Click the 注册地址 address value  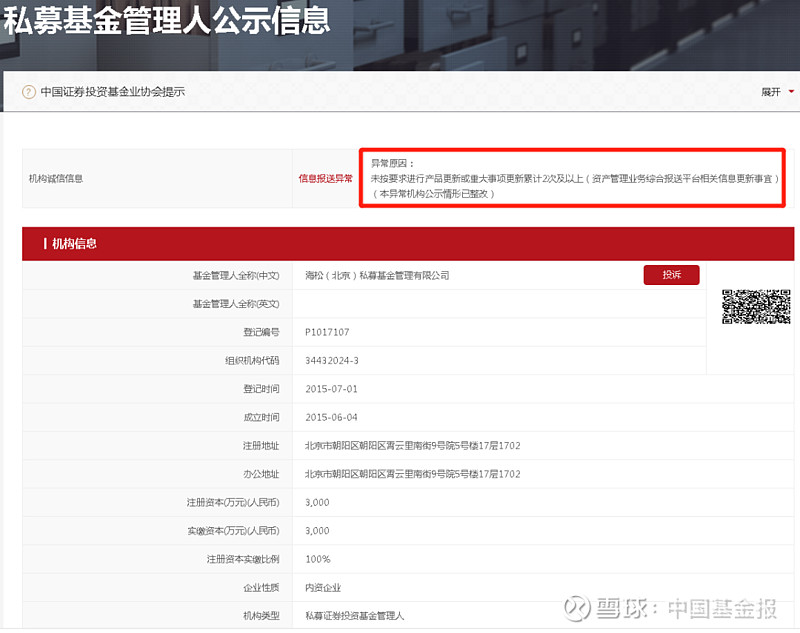tap(413, 446)
